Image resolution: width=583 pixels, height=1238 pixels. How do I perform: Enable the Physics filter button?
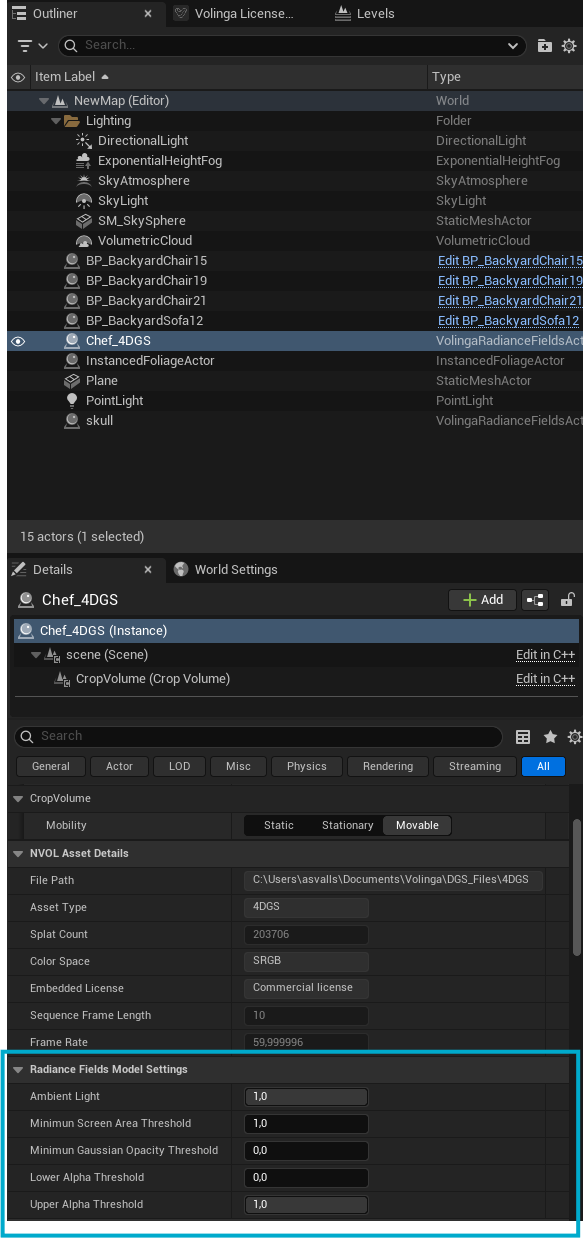tap(307, 767)
